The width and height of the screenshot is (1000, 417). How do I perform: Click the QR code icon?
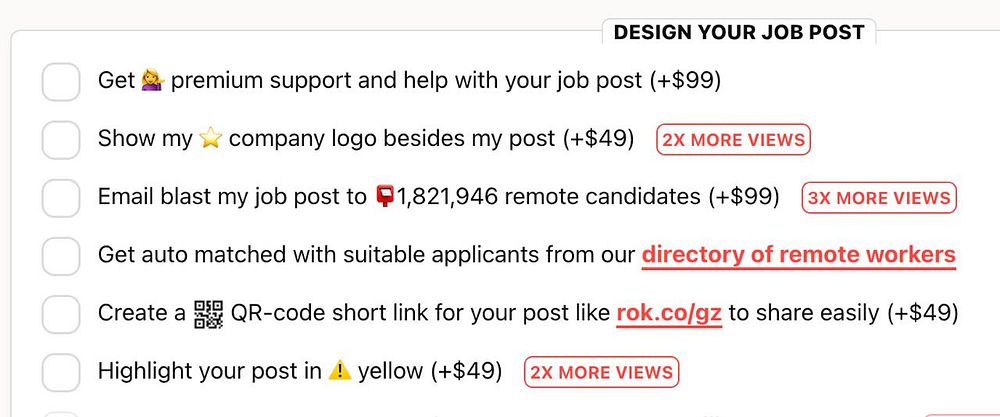click(x=208, y=314)
